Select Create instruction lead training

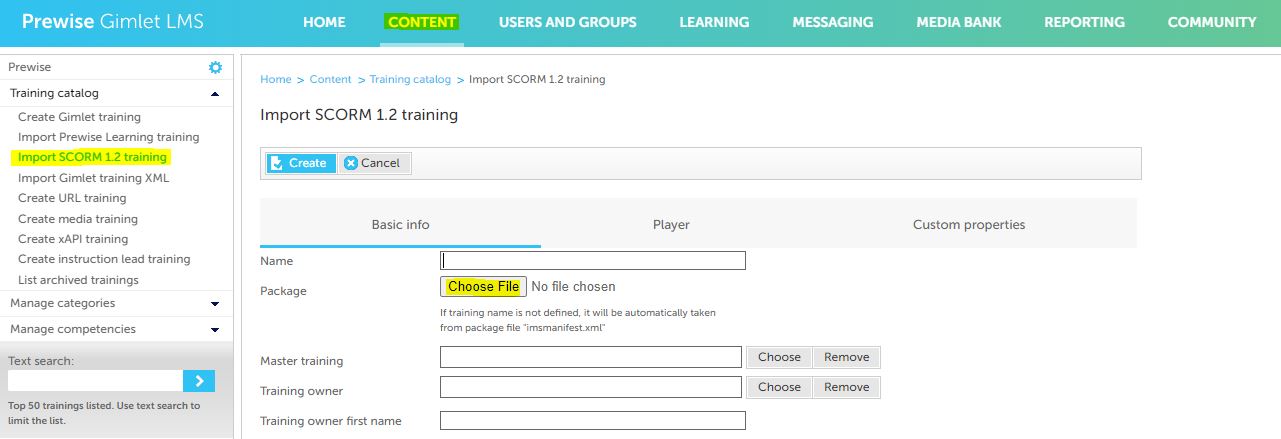pyautogui.click(x=104, y=259)
